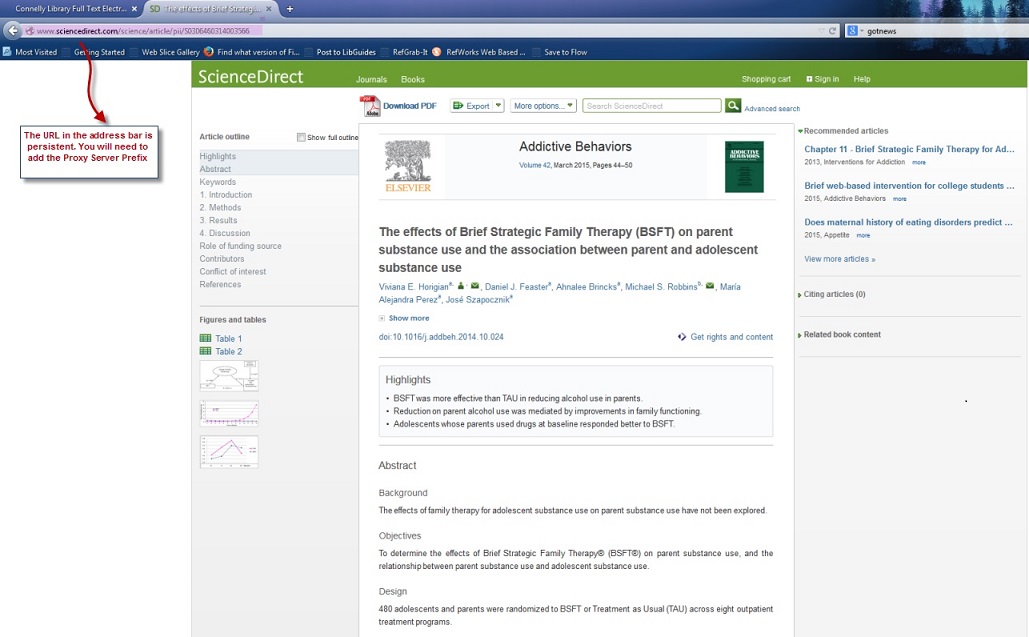Click the Google search engine icon in search box
Screen dimensions: 1029x637
pyautogui.click(x=852, y=31)
